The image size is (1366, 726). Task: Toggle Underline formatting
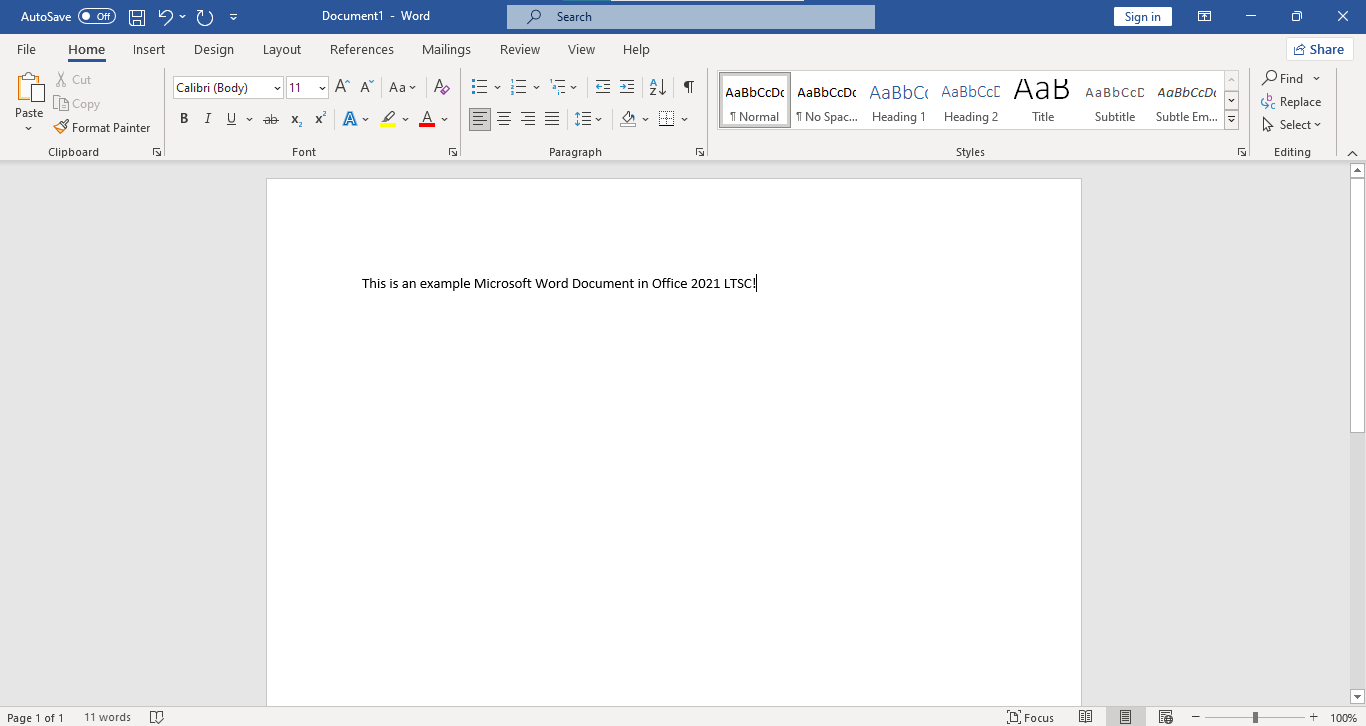pyautogui.click(x=231, y=119)
